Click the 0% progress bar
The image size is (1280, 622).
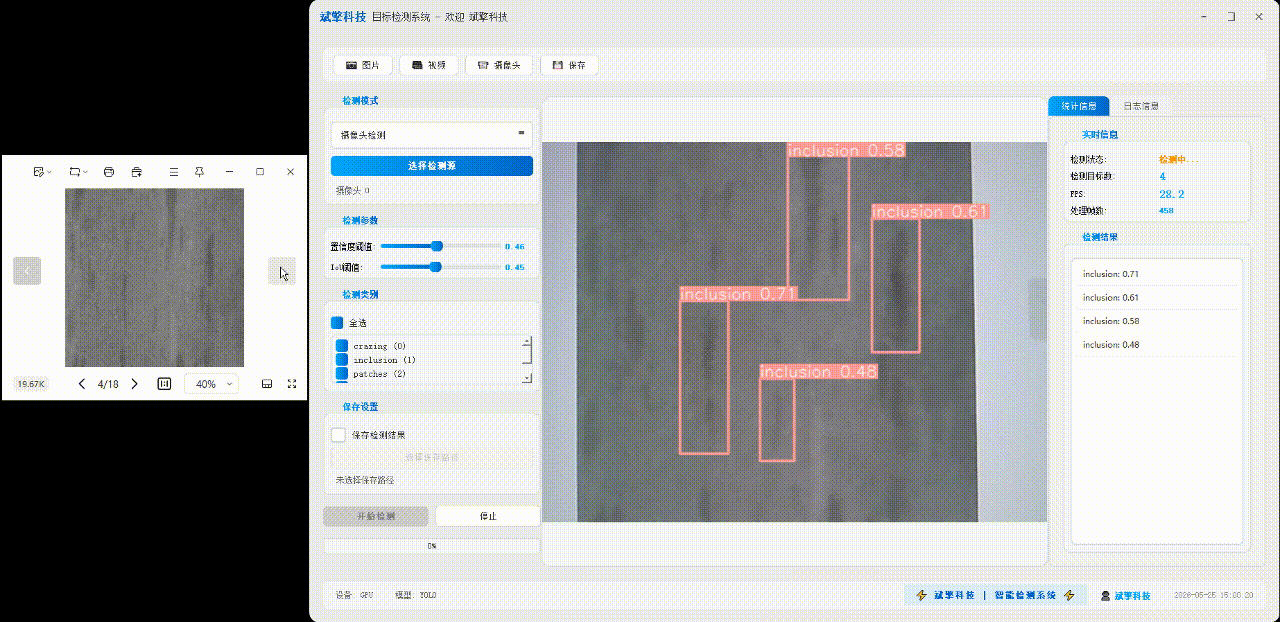click(x=432, y=546)
